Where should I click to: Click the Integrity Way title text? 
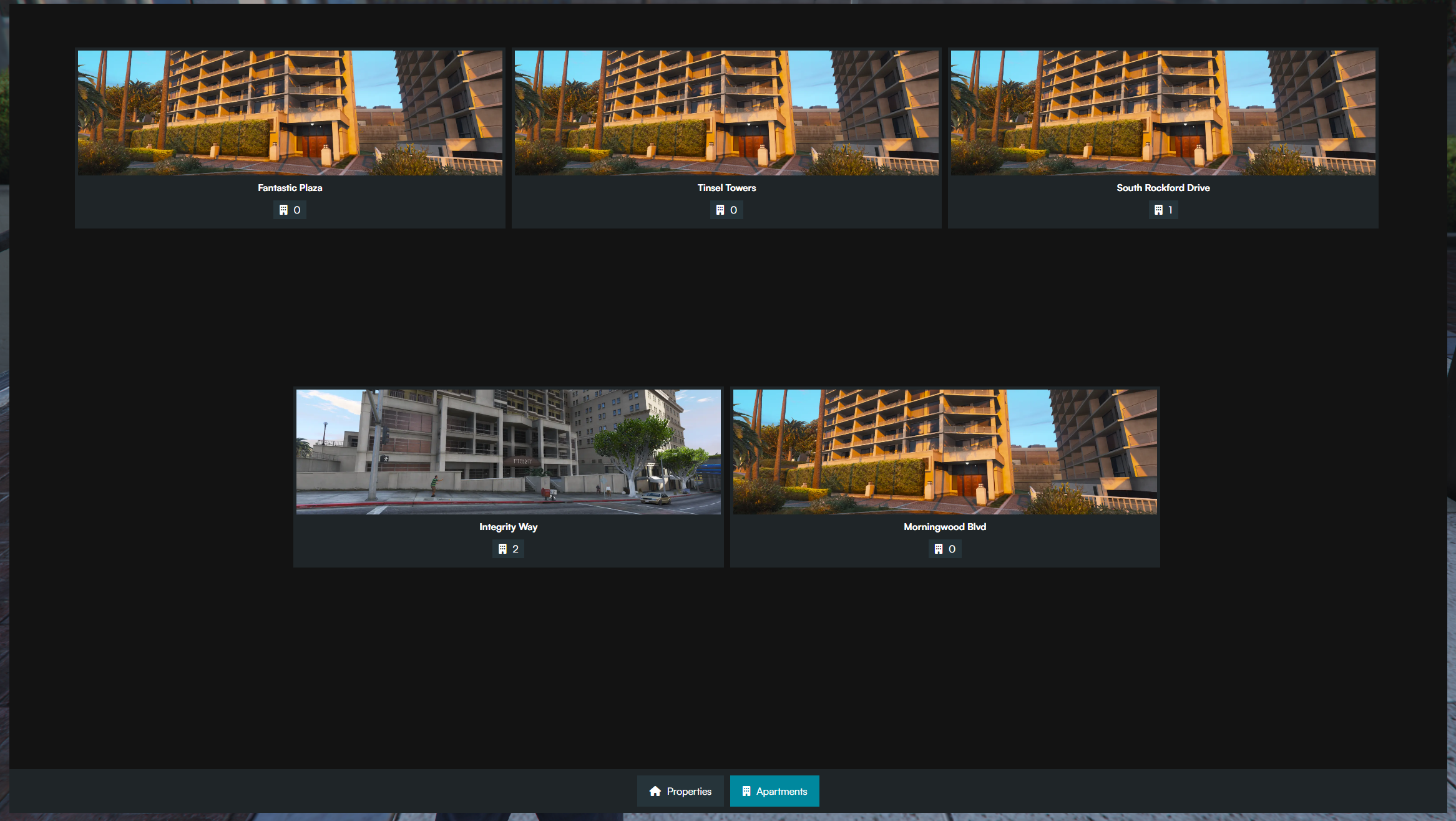[509, 527]
